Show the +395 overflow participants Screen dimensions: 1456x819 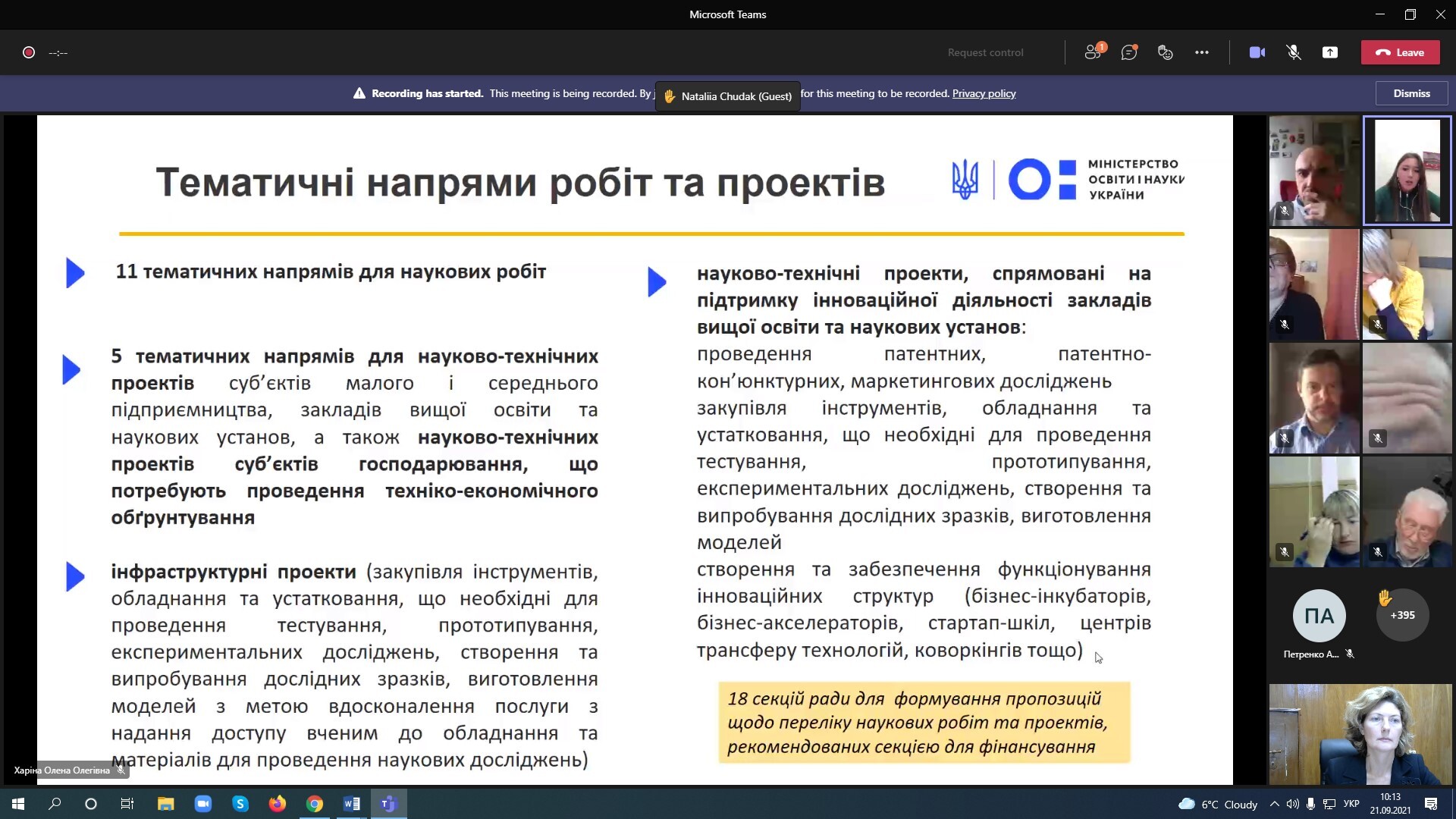pos(1402,615)
